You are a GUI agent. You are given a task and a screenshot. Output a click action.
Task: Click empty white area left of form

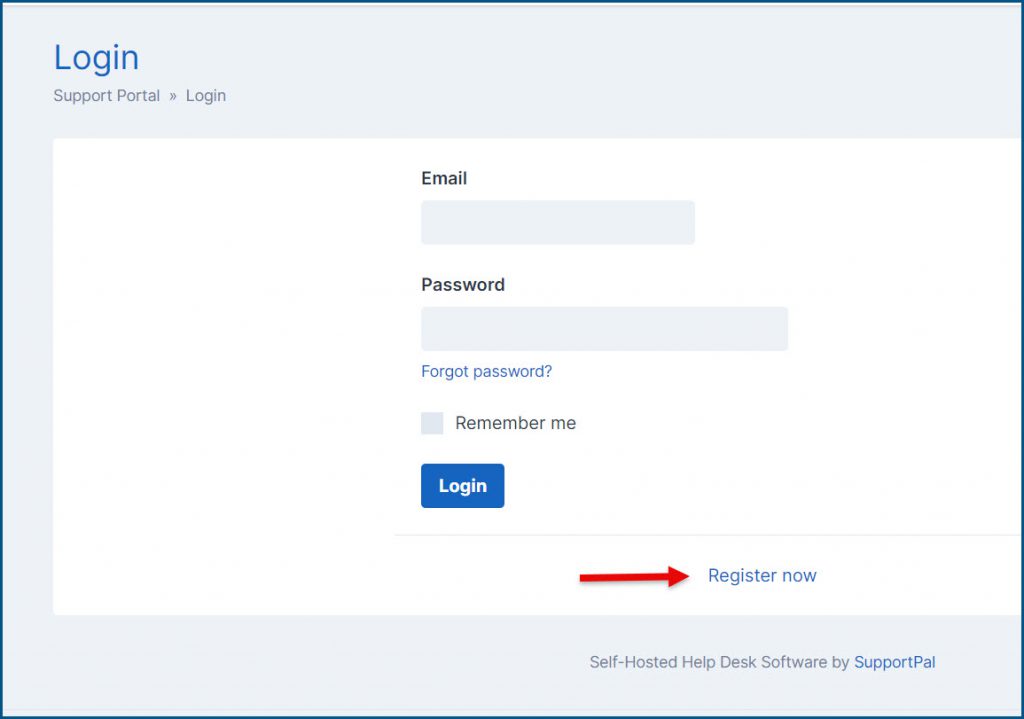[x=222, y=375]
